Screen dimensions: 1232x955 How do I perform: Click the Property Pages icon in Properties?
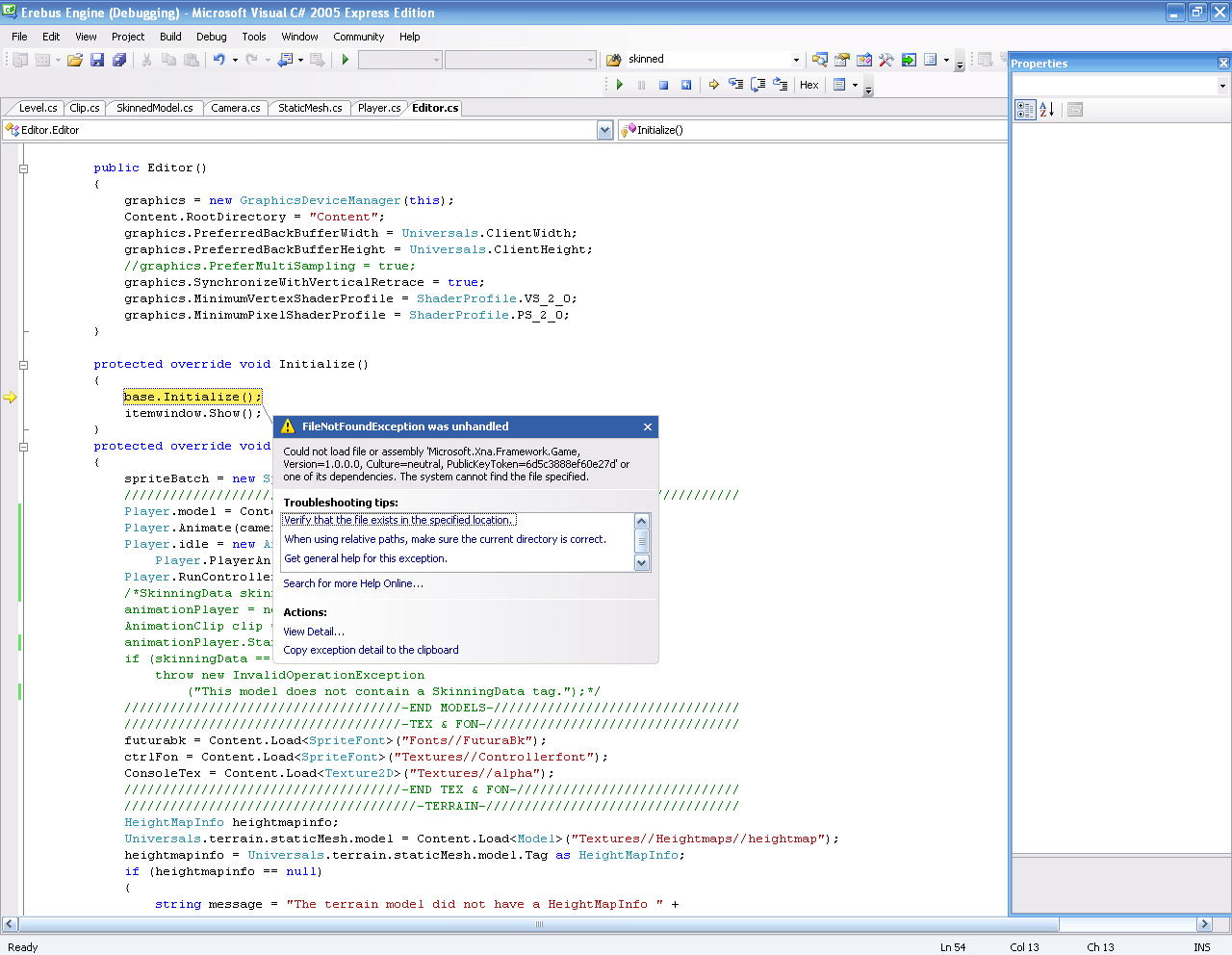(x=1075, y=110)
